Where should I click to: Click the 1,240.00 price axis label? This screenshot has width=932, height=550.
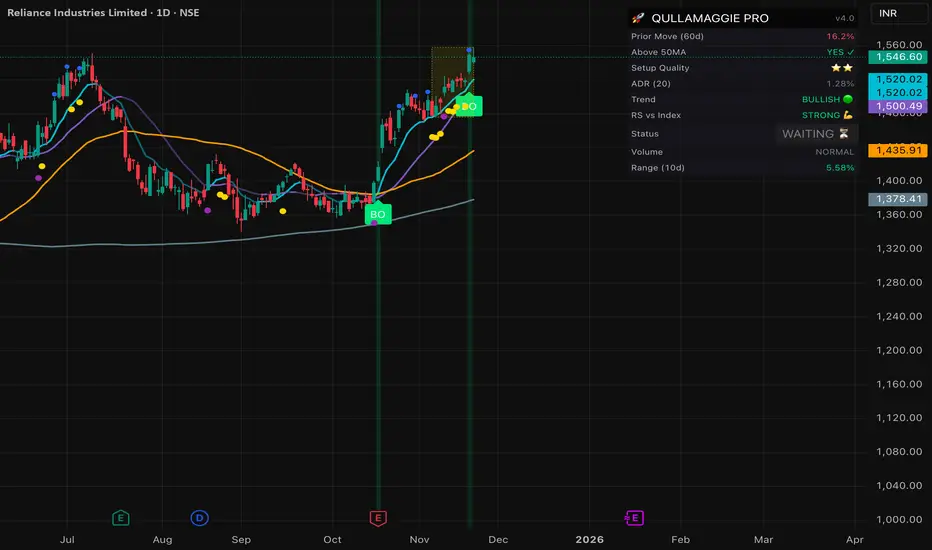click(899, 316)
